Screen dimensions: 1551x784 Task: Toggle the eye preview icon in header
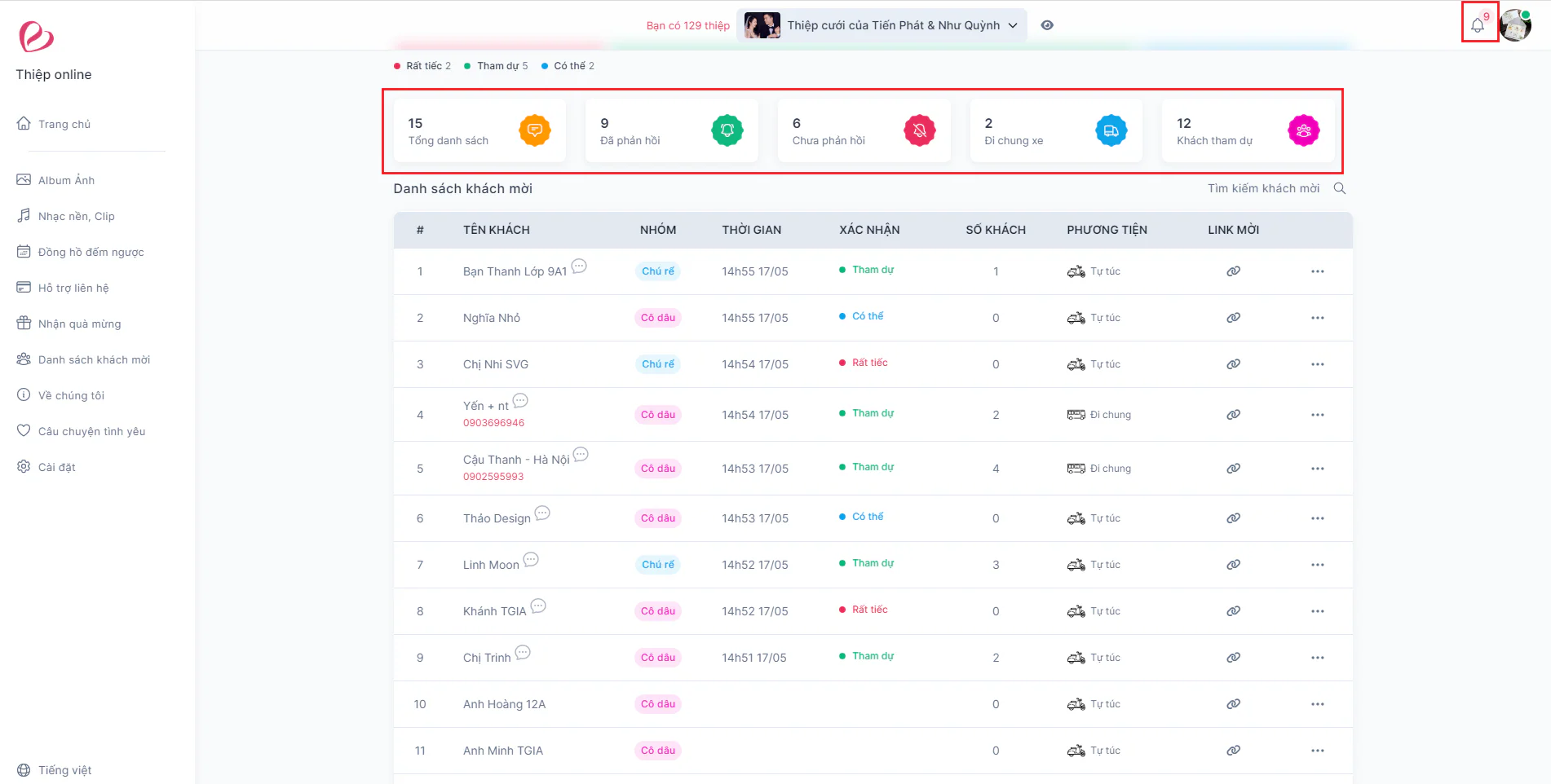[x=1047, y=25]
